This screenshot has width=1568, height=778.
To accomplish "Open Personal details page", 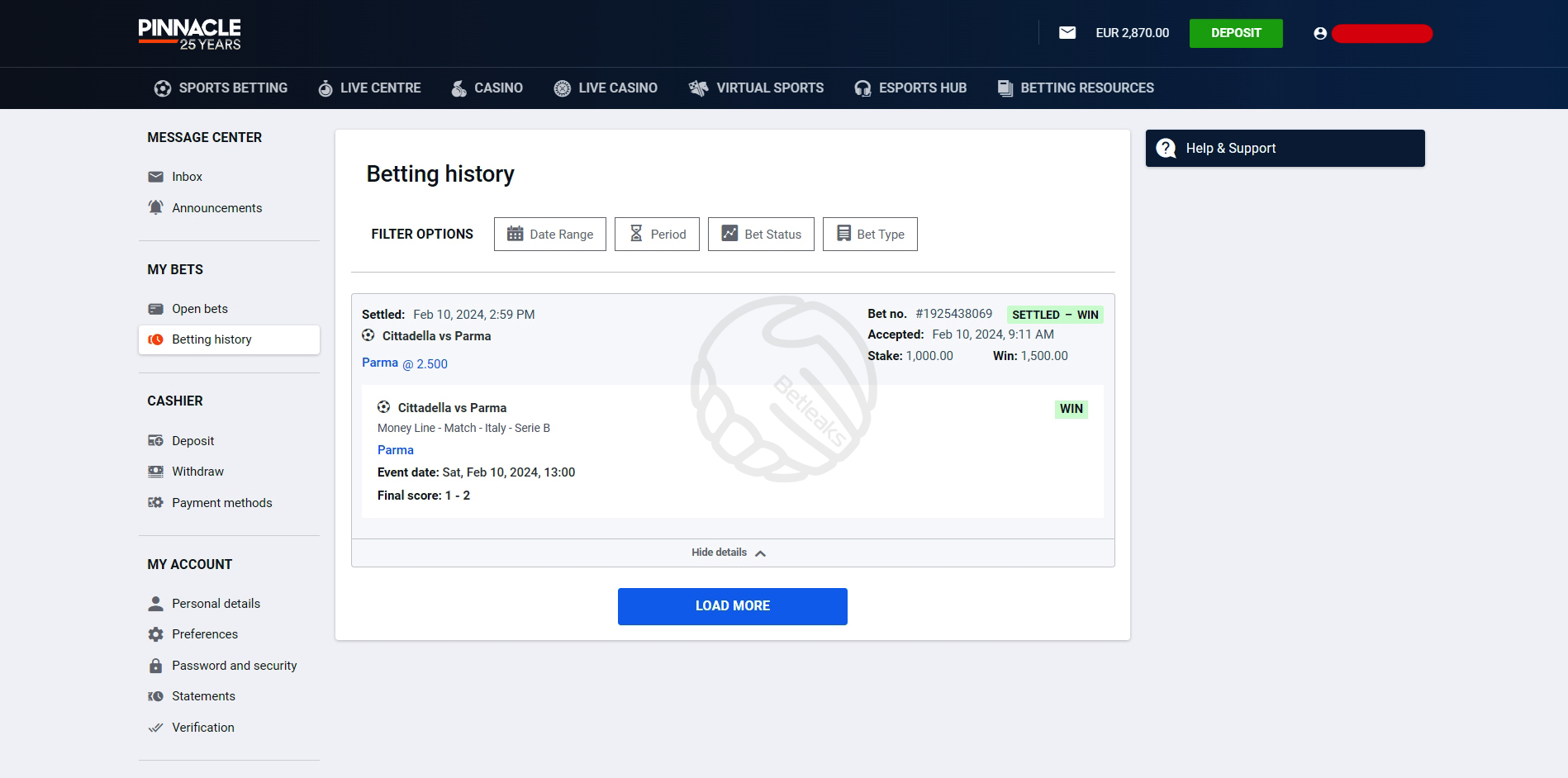I will pyautogui.click(x=216, y=604).
